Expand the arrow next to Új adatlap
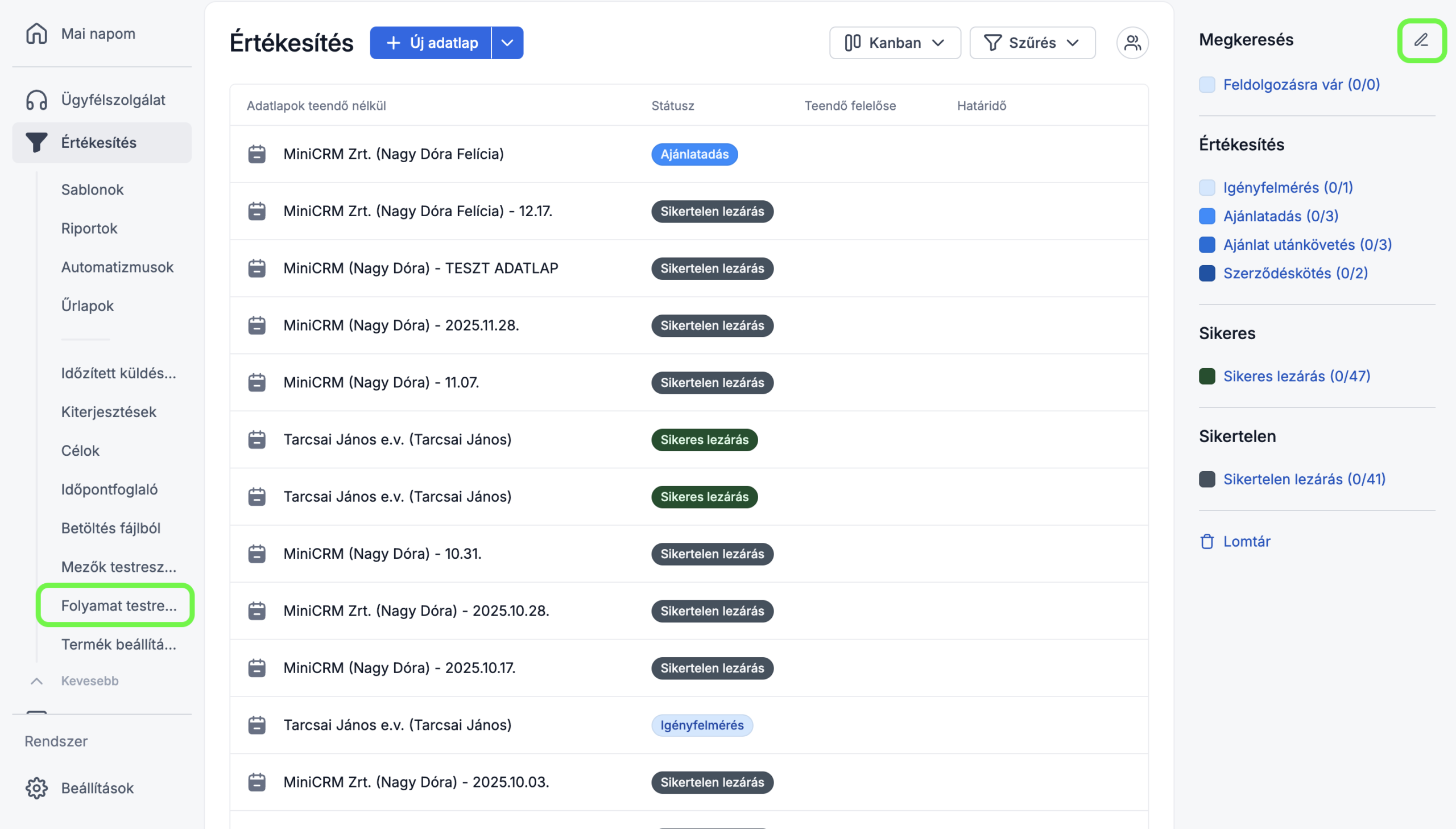 click(x=507, y=43)
